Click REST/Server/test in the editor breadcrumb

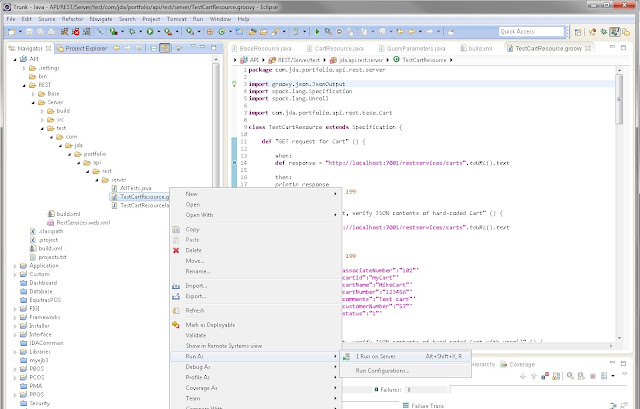tap(294, 60)
